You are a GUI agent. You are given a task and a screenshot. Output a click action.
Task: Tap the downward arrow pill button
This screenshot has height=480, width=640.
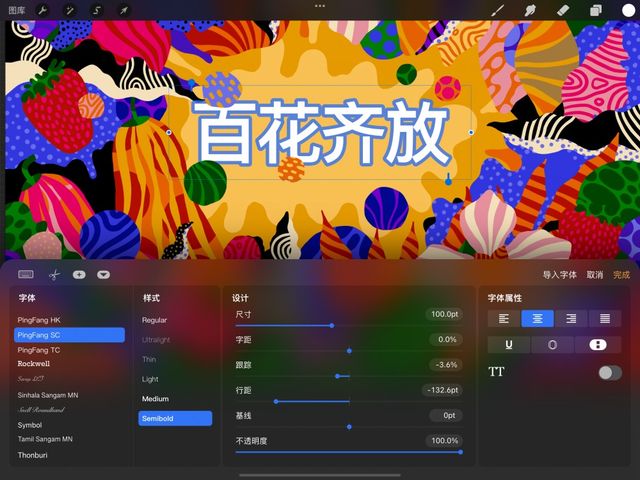(104, 275)
